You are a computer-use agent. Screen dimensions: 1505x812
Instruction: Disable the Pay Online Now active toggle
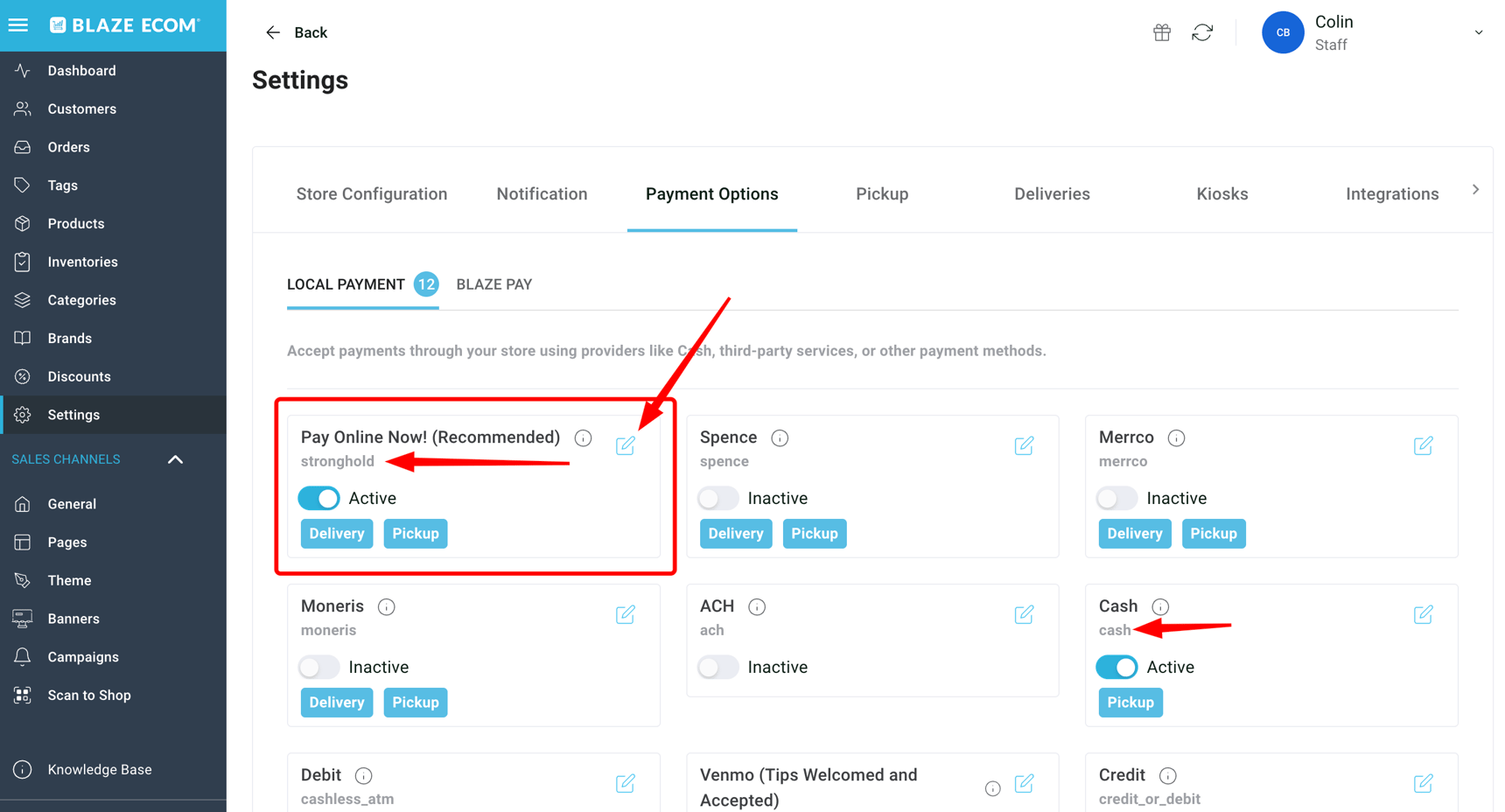point(318,498)
